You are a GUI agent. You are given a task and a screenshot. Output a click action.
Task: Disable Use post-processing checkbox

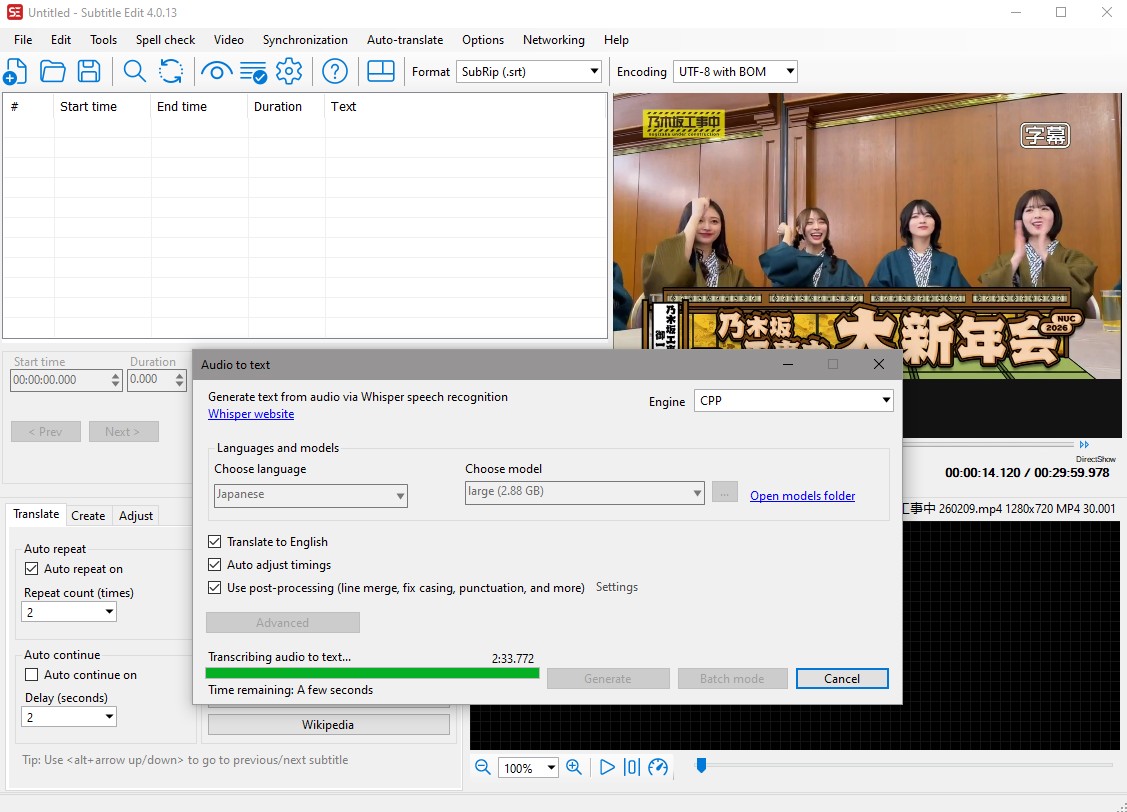coord(214,587)
